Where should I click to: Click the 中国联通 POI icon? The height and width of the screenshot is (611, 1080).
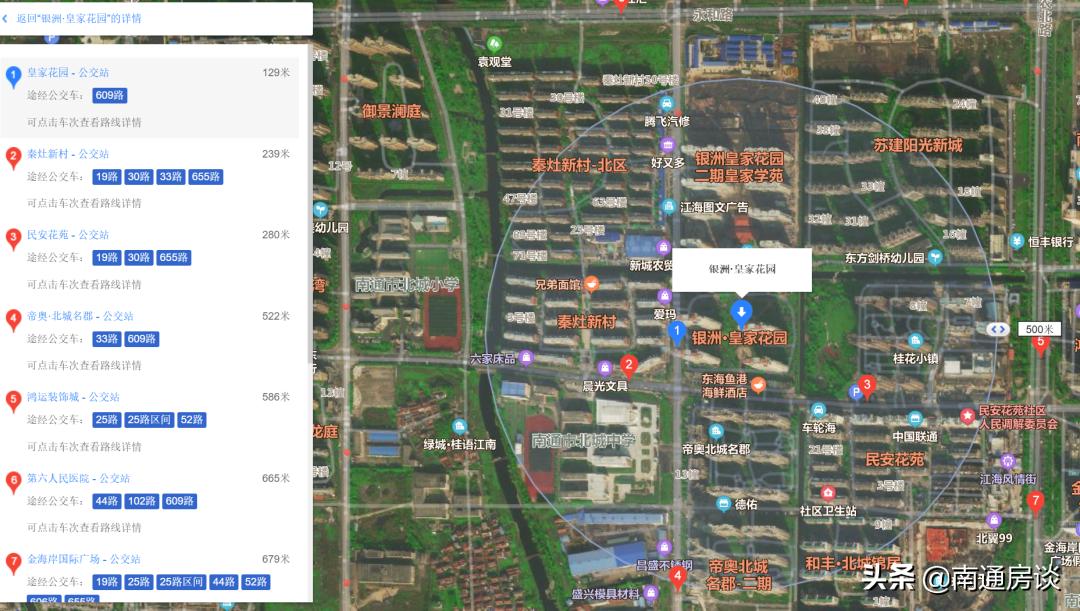[915, 418]
